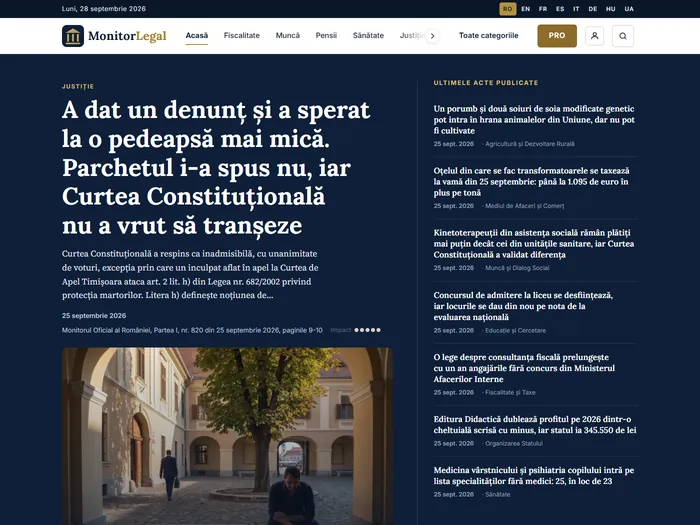Image resolution: width=700 pixels, height=525 pixels.
Task: Open article about Editura Didactică profit
Action: coord(535,425)
